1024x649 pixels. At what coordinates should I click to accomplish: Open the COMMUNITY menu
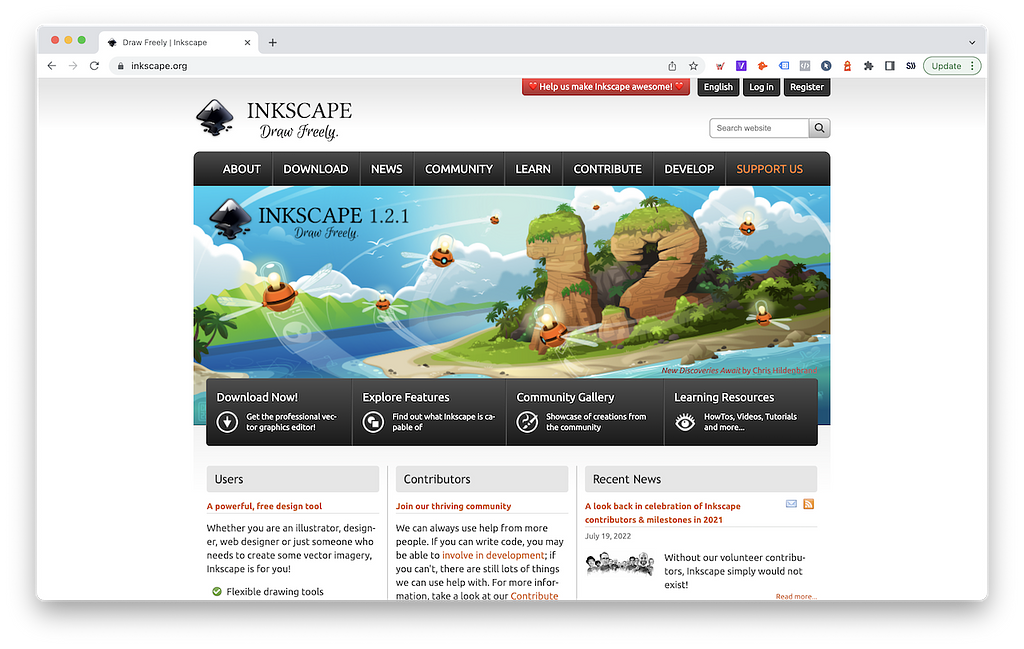coord(458,169)
